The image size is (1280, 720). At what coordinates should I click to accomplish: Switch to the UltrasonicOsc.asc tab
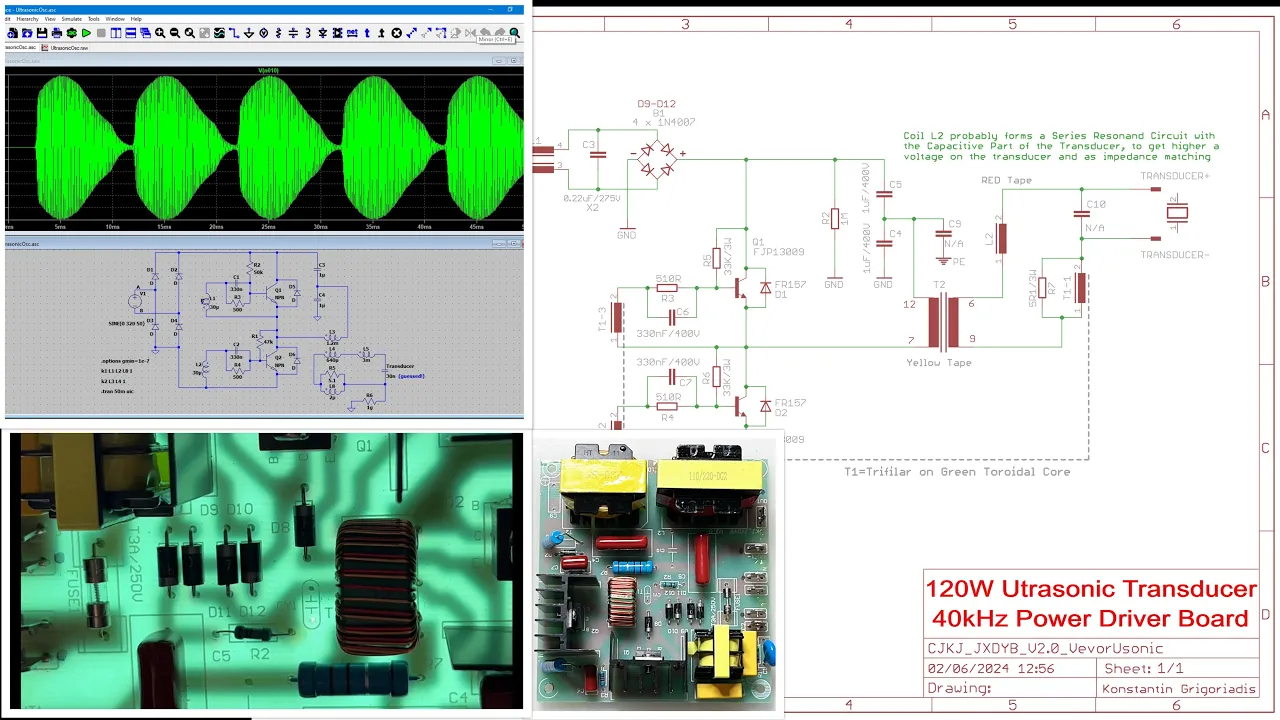coord(20,47)
